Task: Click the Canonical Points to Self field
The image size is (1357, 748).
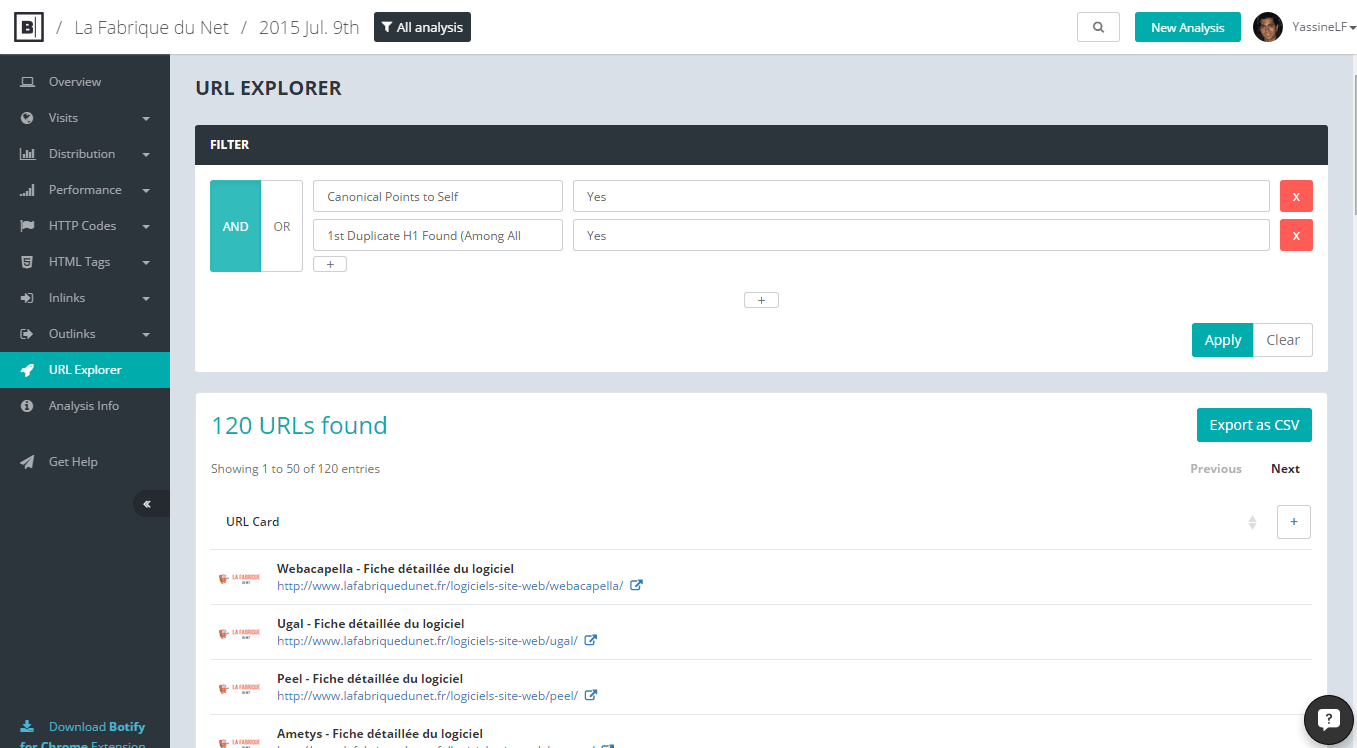Action: [x=438, y=196]
